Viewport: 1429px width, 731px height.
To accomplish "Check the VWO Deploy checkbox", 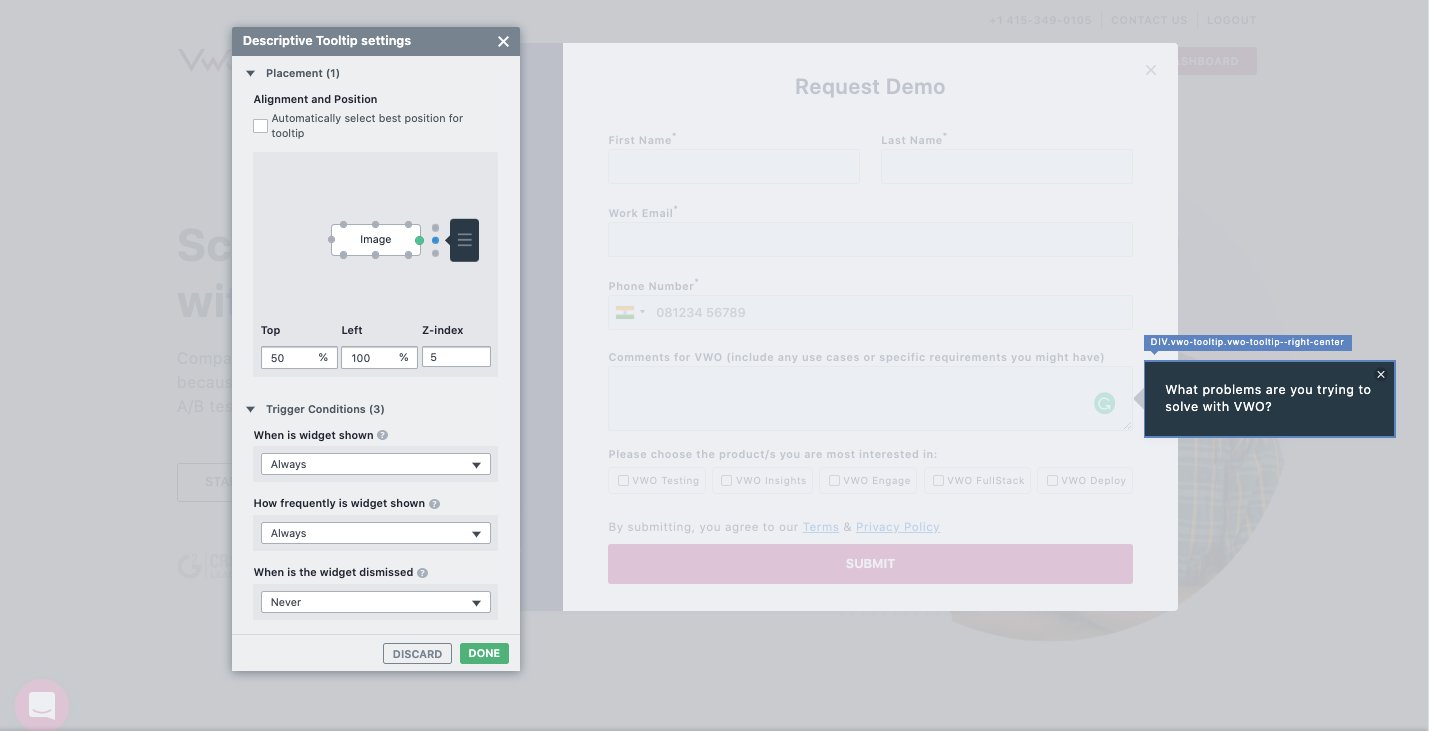I will point(1052,480).
